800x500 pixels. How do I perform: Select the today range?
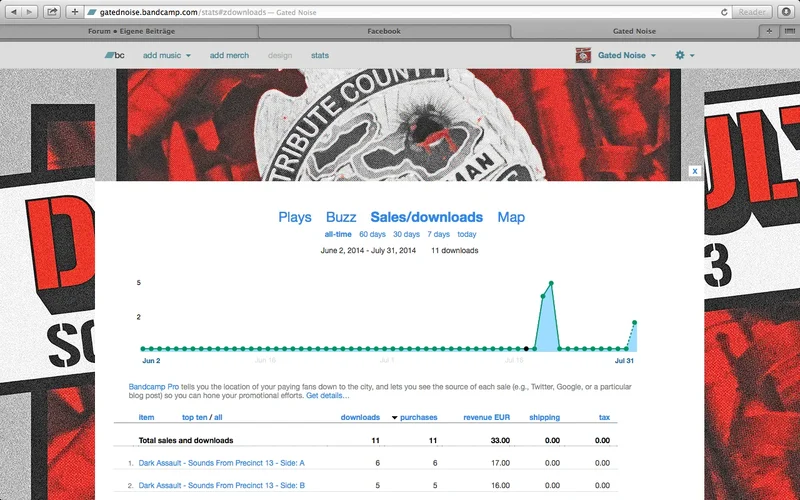click(x=466, y=234)
